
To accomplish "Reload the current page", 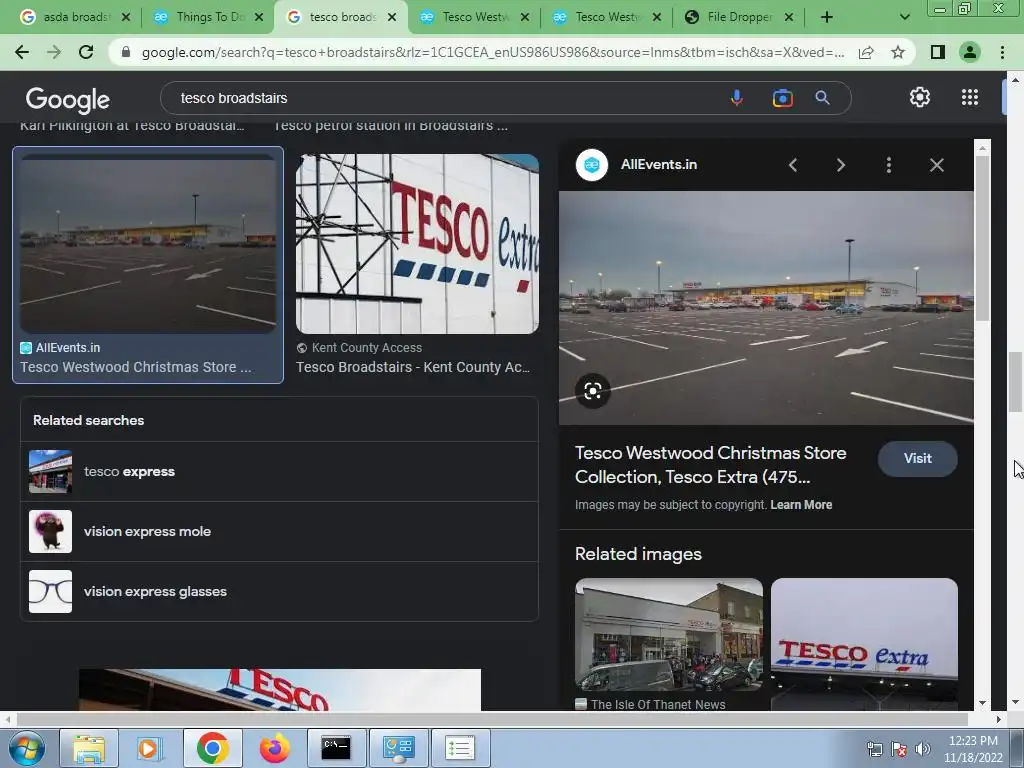I will pyautogui.click(x=86, y=52).
